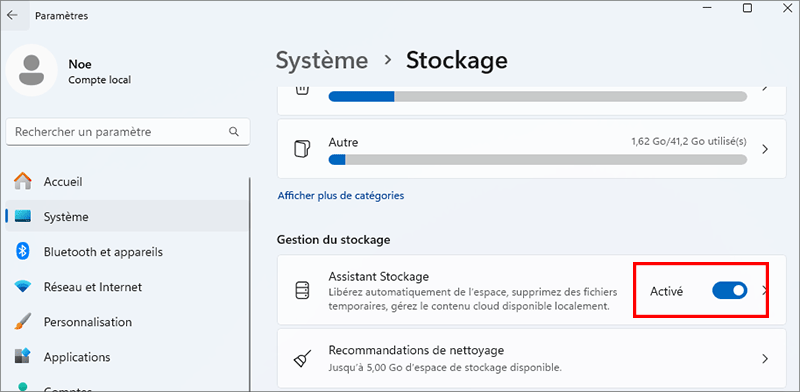Screen dimensions: 800x392
Task: Click the Rechercher un paramètre field
Action: [128, 132]
